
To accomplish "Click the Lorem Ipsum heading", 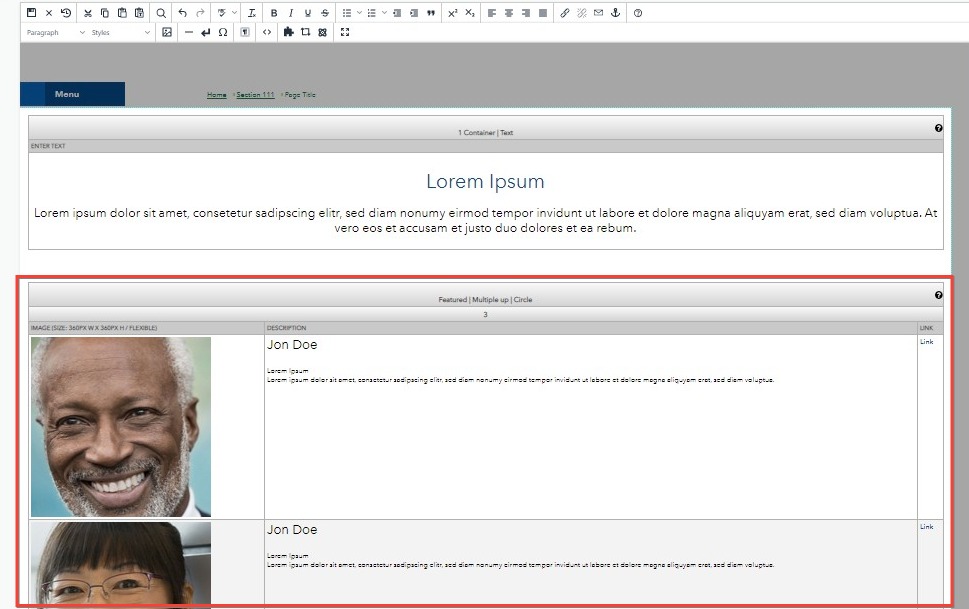I will 485,181.
